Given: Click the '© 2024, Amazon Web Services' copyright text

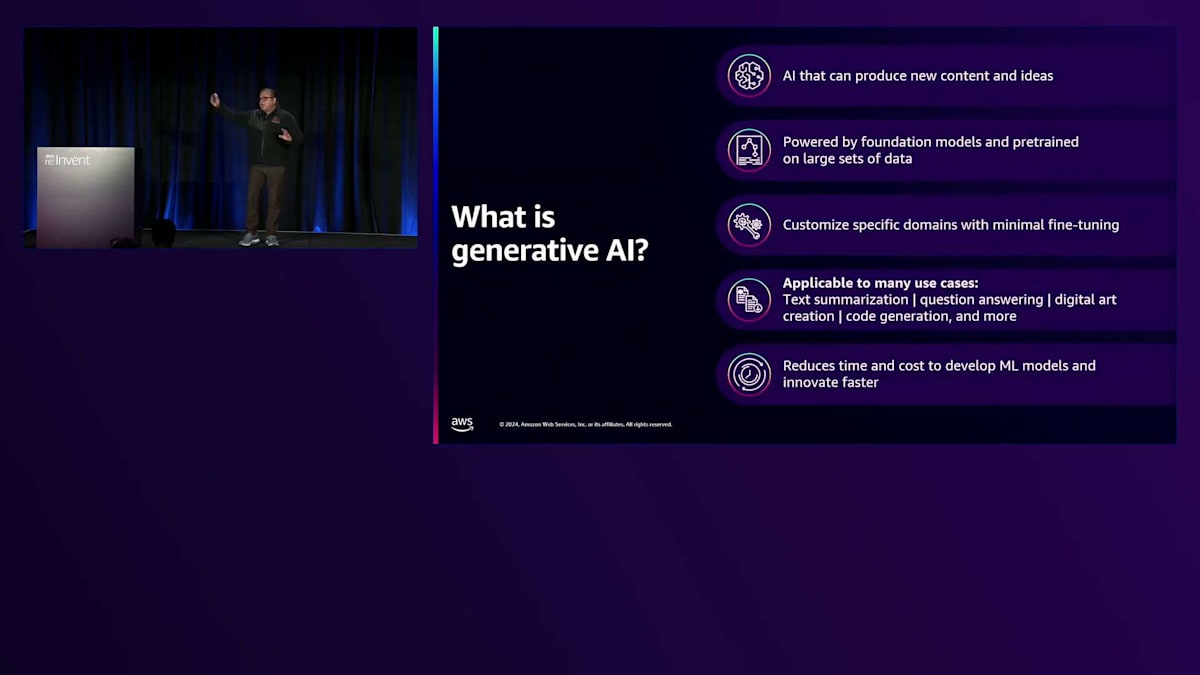Looking at the screenshot, I should 586,424.
